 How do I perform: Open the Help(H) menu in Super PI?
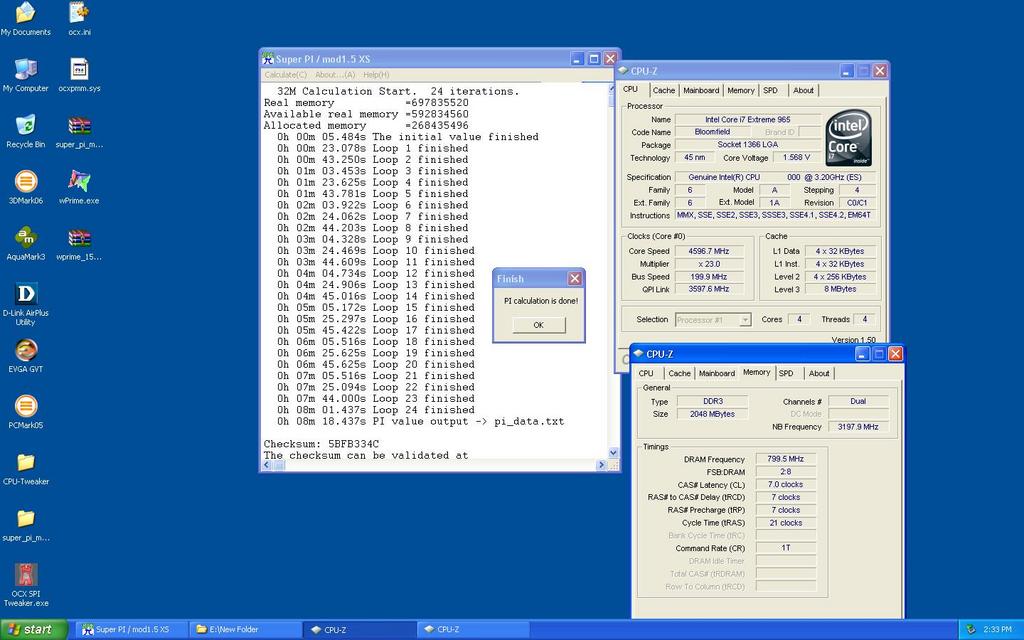point(376,75)
